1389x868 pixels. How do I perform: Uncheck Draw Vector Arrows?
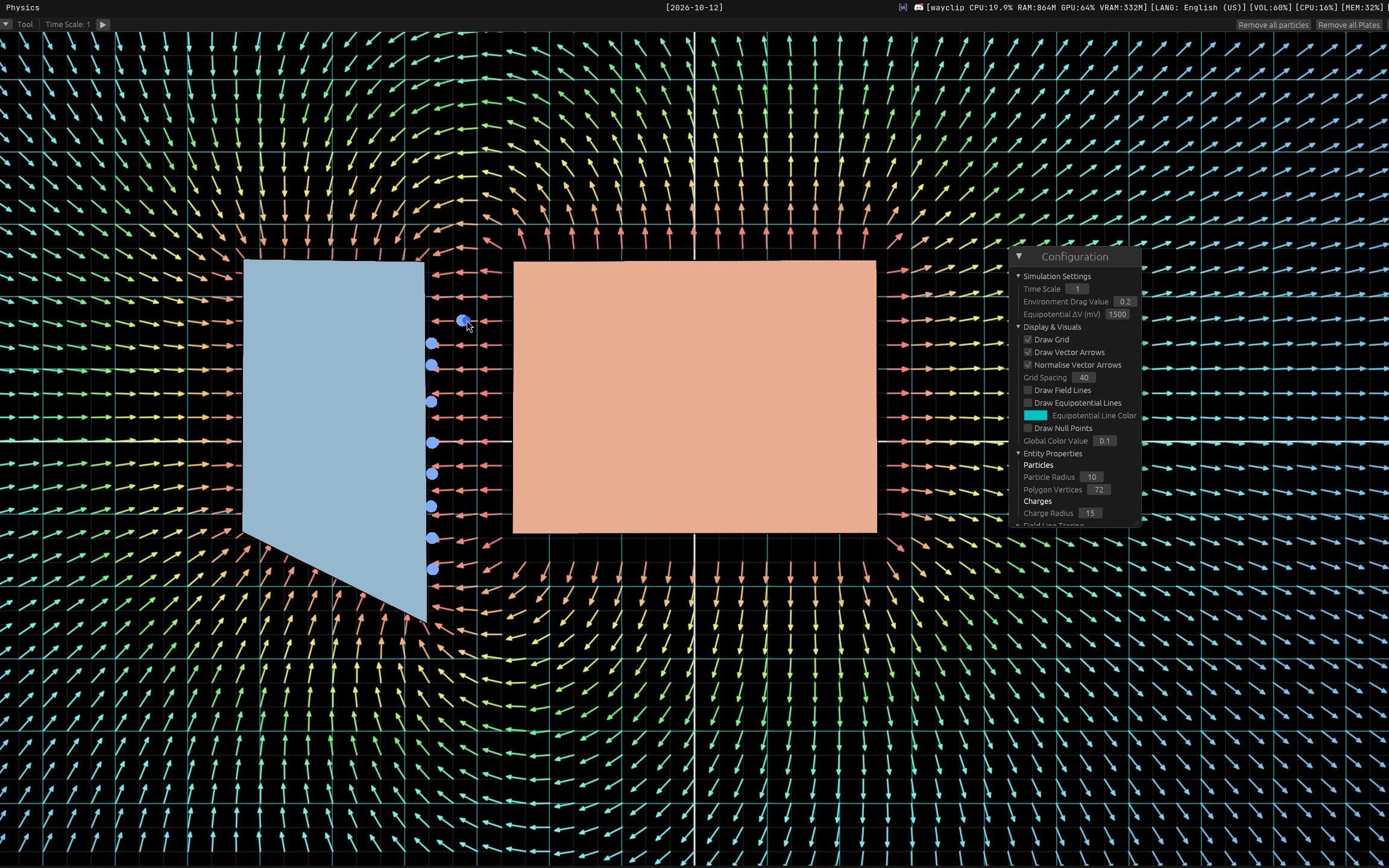tap(1028, 352)
